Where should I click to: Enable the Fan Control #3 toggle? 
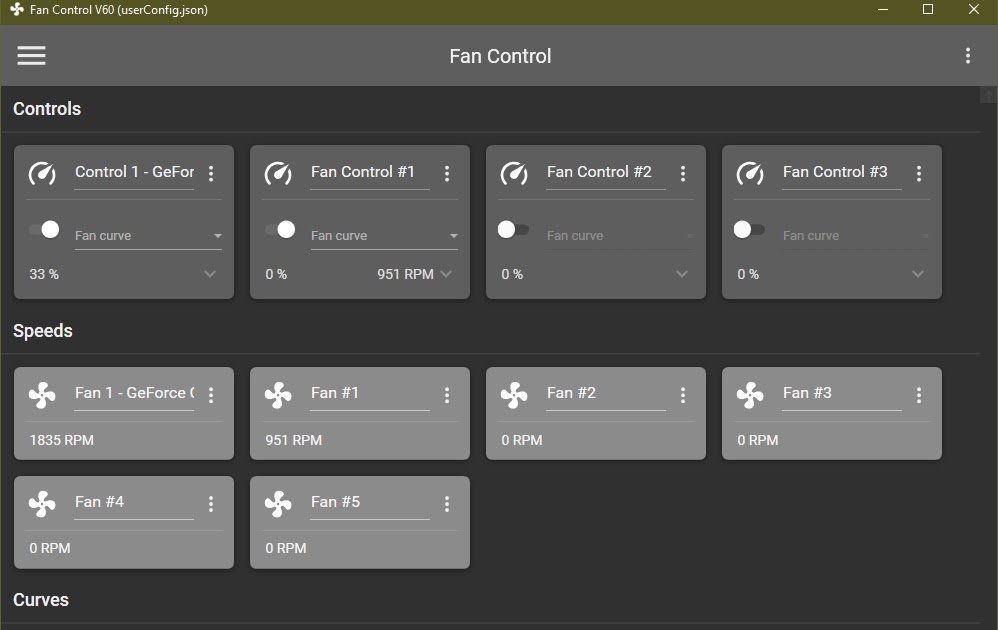click(749, 229)
